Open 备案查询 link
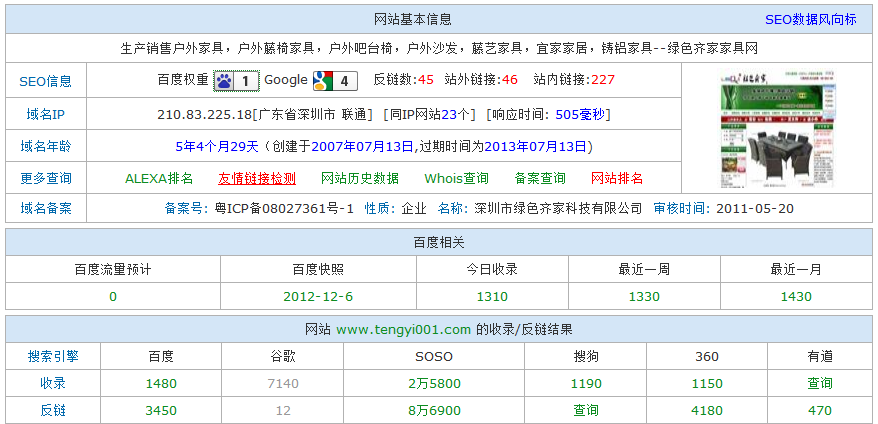The image size is (878, 424). [x=540, y=179]
